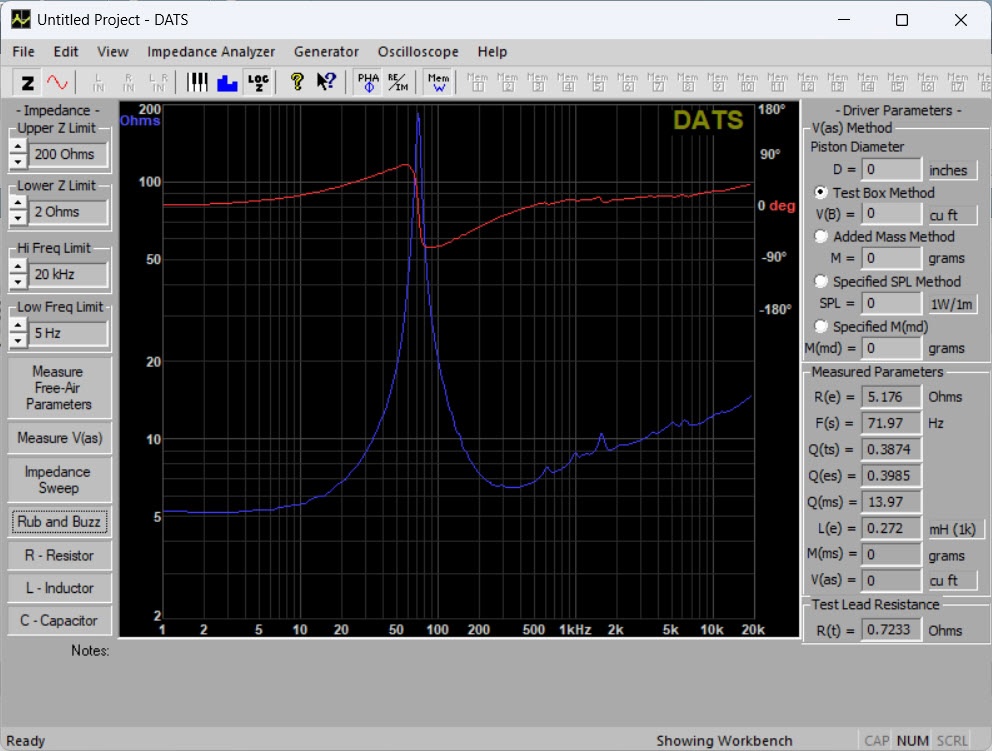Click the Z impedance analyzer toolbar icon
The height and width of the screenshot is (751, 992).
point(28,82)
